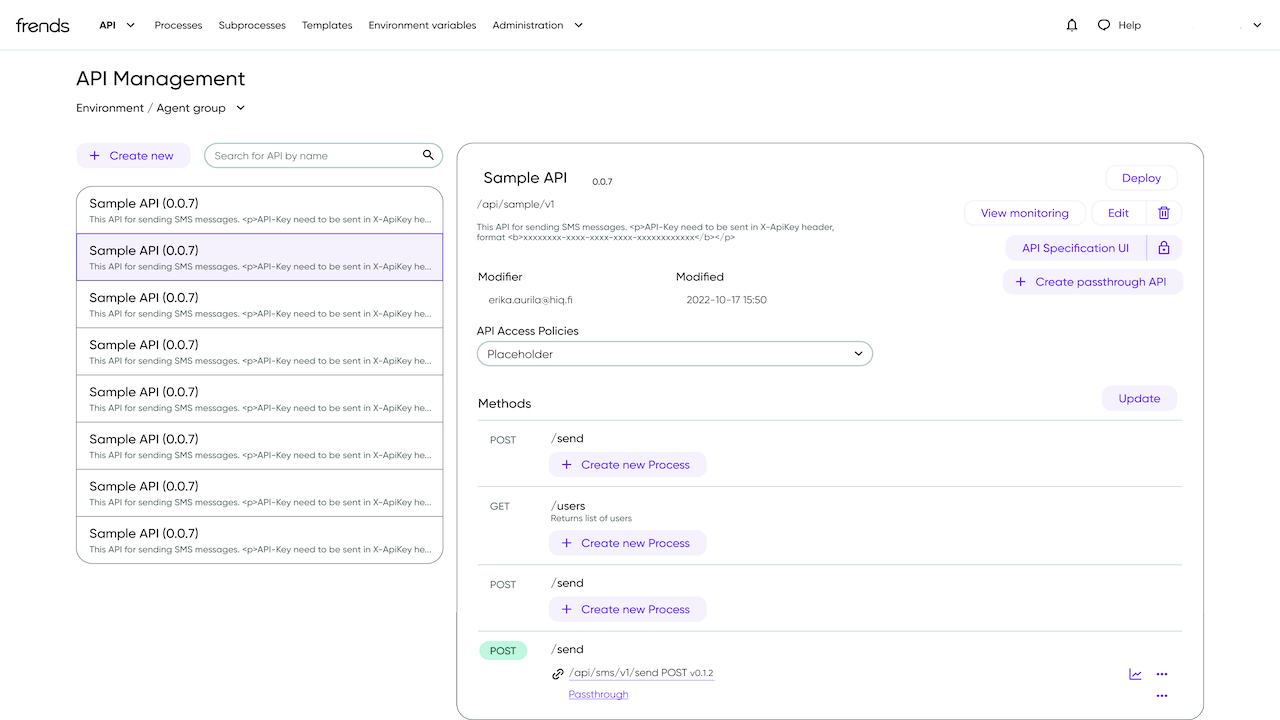Click the modified date 2022-10-17 15:50
The image size is (1280, 720).
[726, 300]
